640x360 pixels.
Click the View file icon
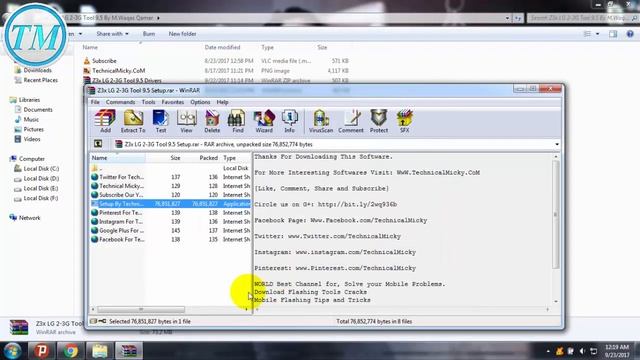click(187, 121)
